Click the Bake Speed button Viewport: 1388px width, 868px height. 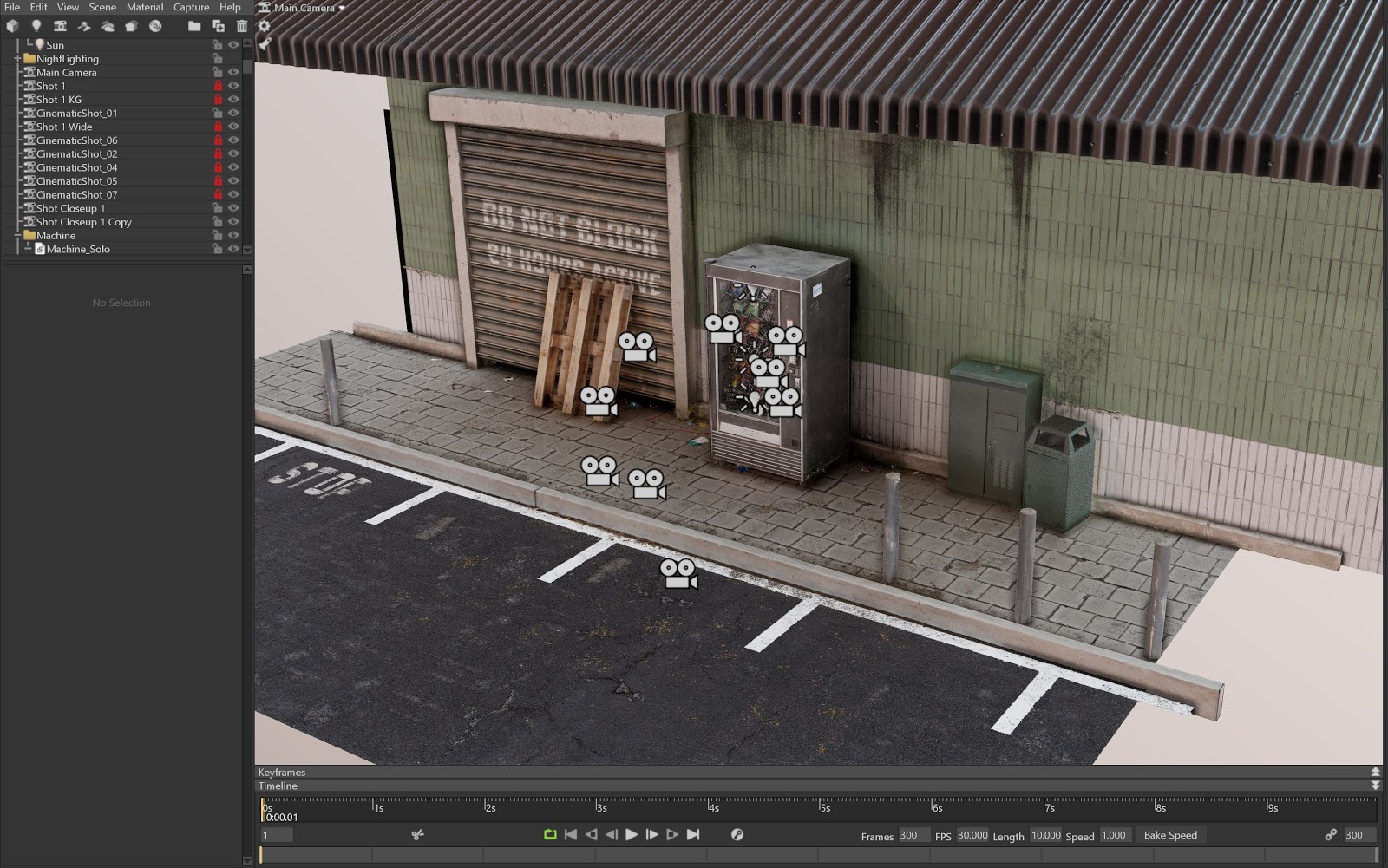click(x=1169, y=835)
